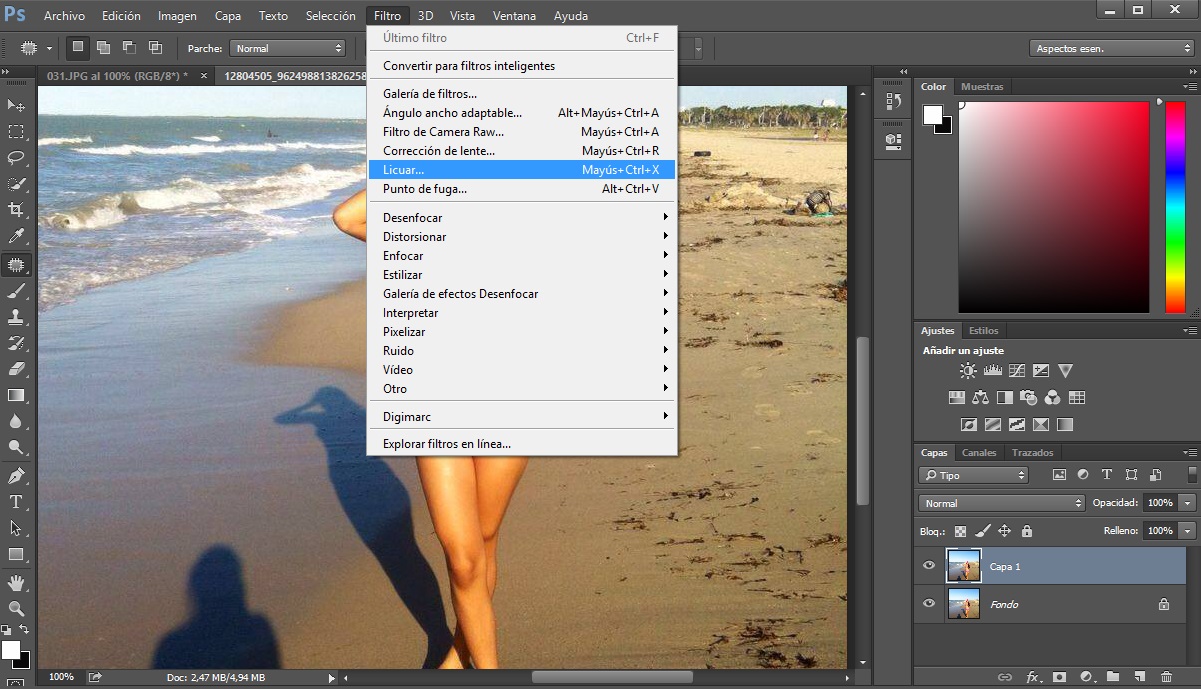Open the Opacidad slider dropdown
Viewport: 1201px width, 689px height.
(x=1187, y=503)
